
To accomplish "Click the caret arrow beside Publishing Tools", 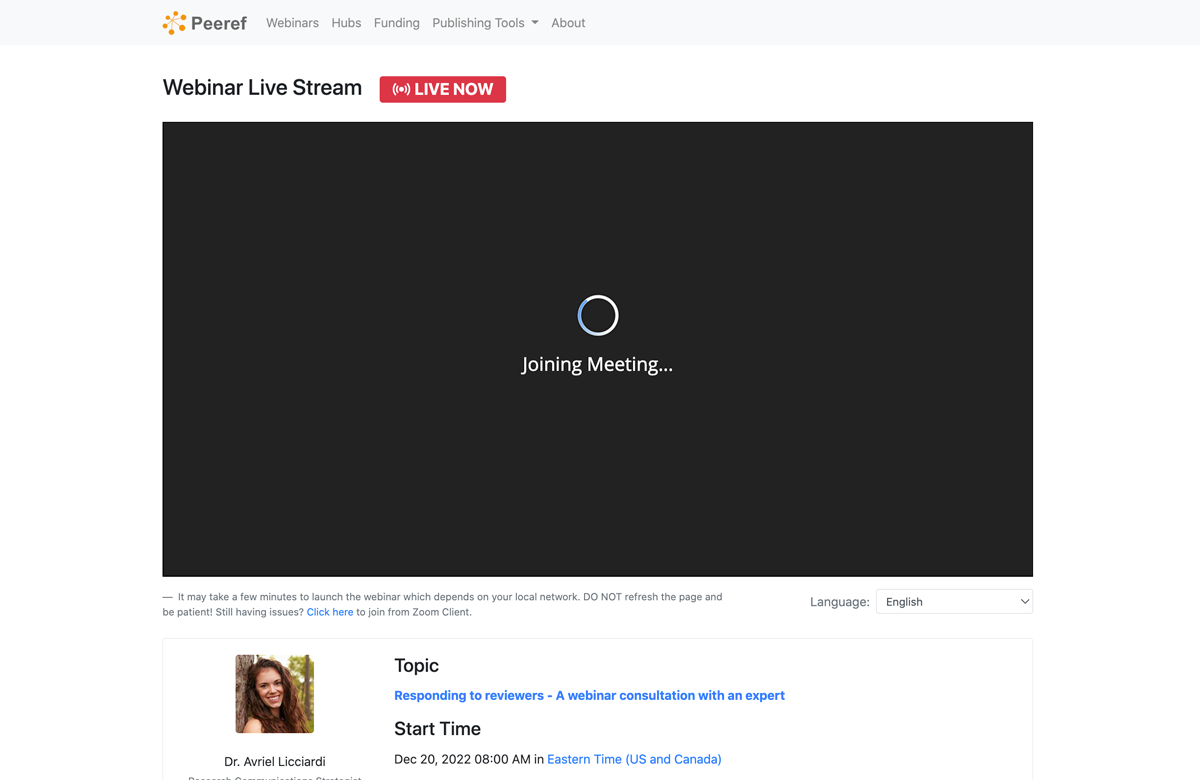I will pos(535,23).
